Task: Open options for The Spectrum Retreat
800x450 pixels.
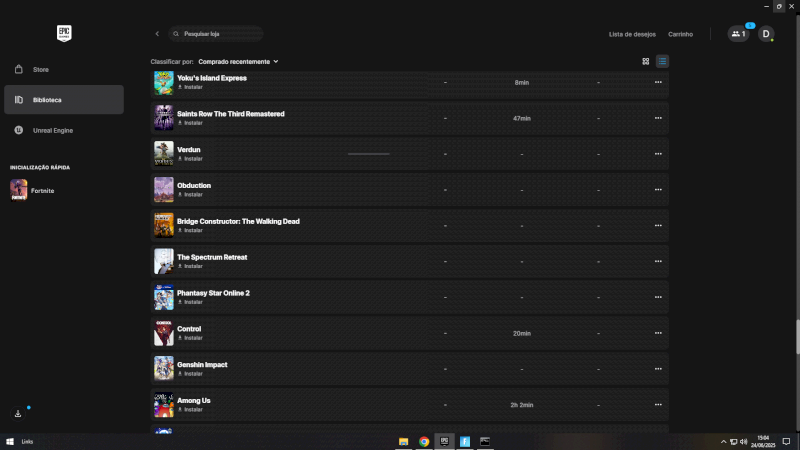Action: [658, 261]
